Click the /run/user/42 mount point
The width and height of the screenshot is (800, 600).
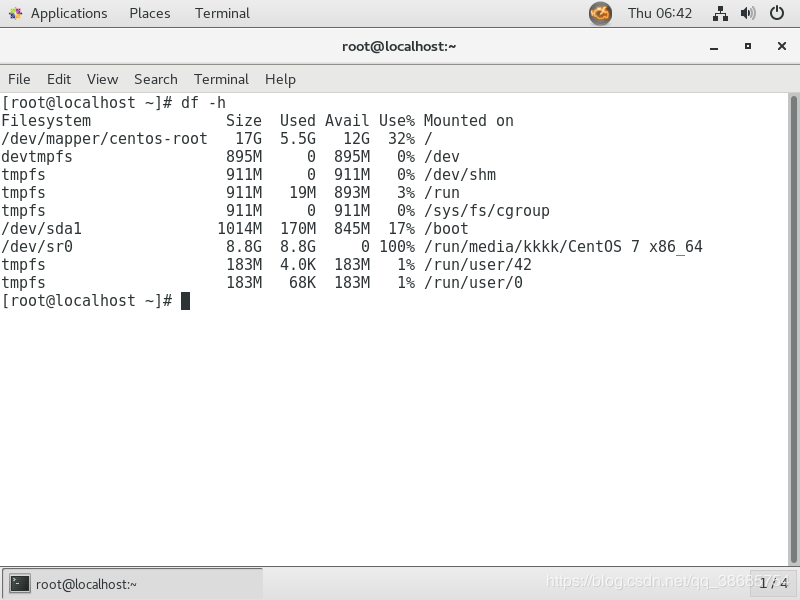[478, 265]
